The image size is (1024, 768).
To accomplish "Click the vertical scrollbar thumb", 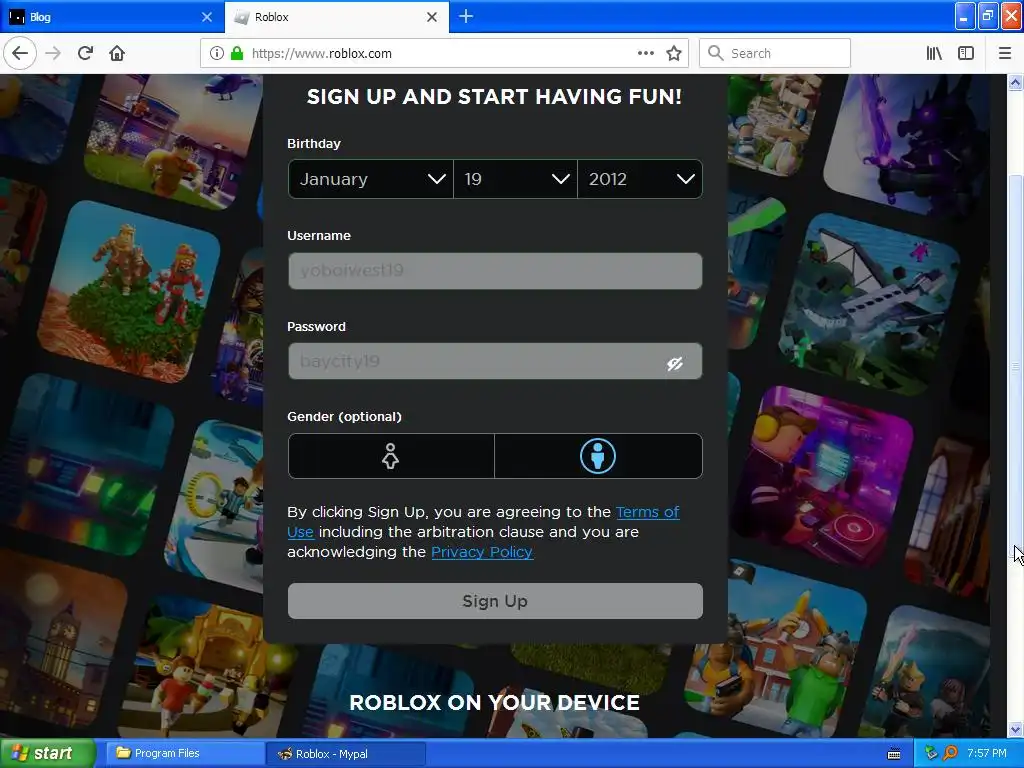I will click(1015, 366).
